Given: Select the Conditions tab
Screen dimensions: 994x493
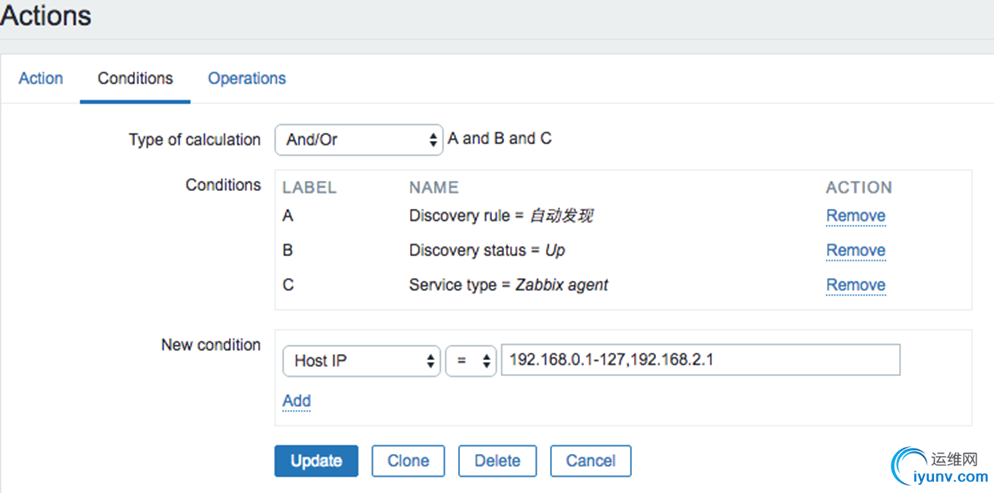Looking at the screenshot, I should 135,78.
